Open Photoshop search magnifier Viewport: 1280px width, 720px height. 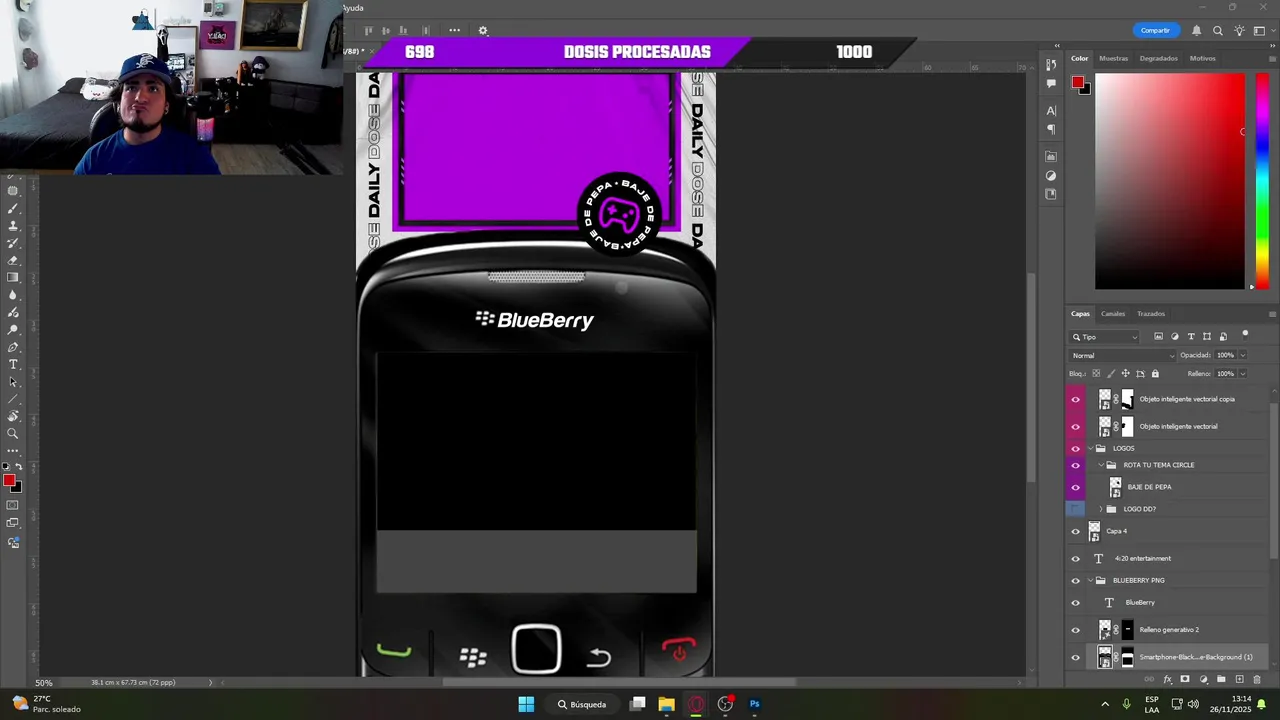tap(1218, 31)
